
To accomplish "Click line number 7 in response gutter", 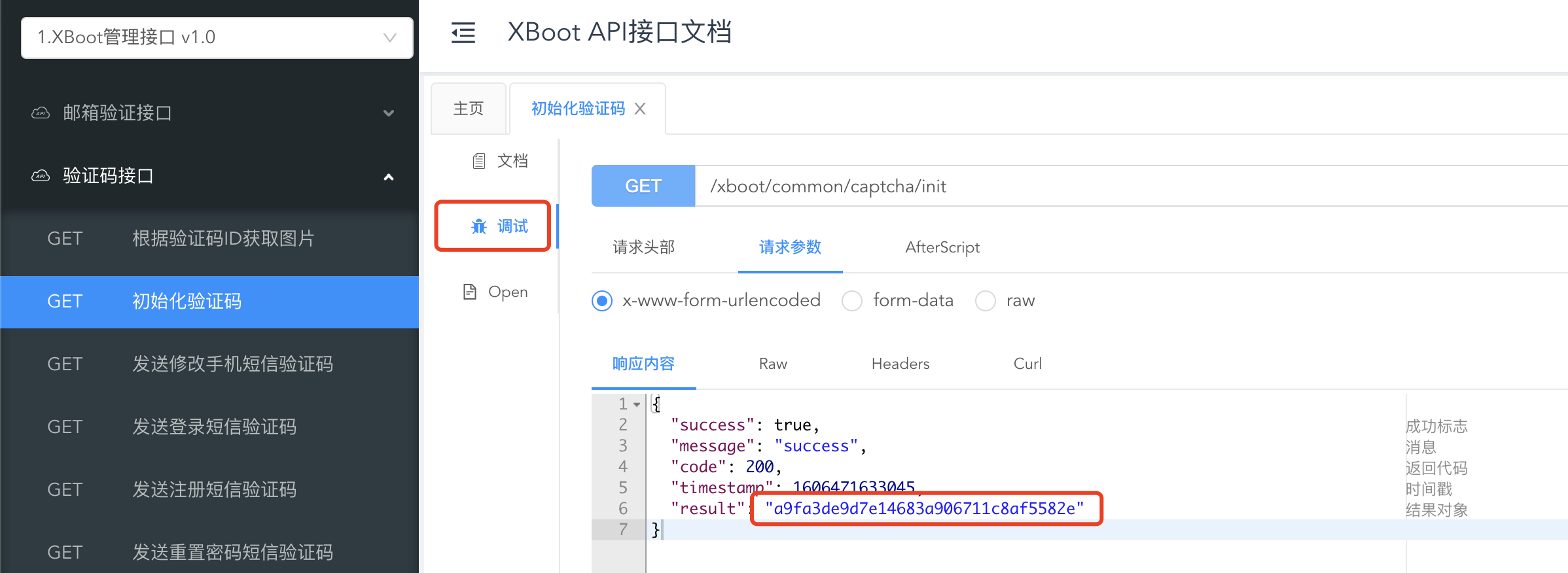I will [623, 530].
